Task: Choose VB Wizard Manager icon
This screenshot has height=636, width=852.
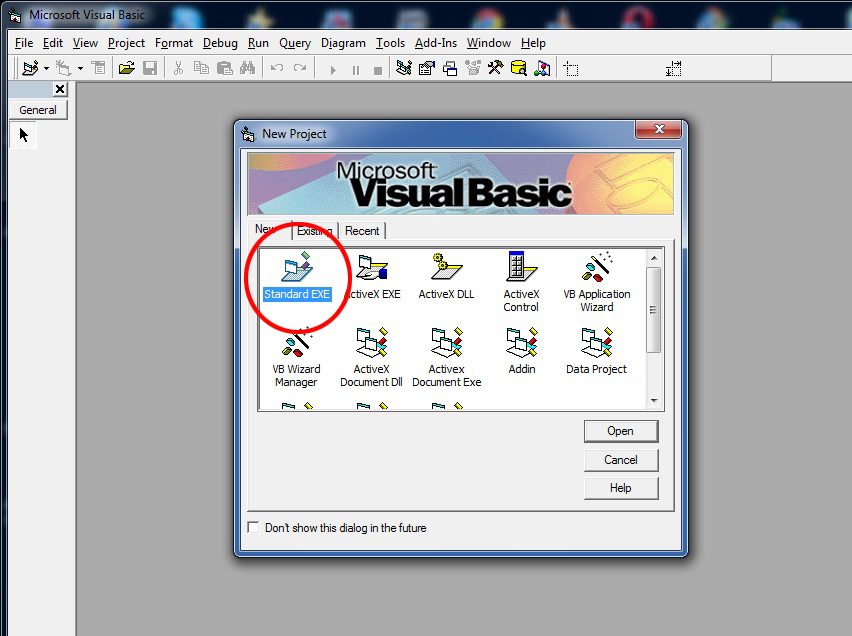Action: [x=296, y=341]
